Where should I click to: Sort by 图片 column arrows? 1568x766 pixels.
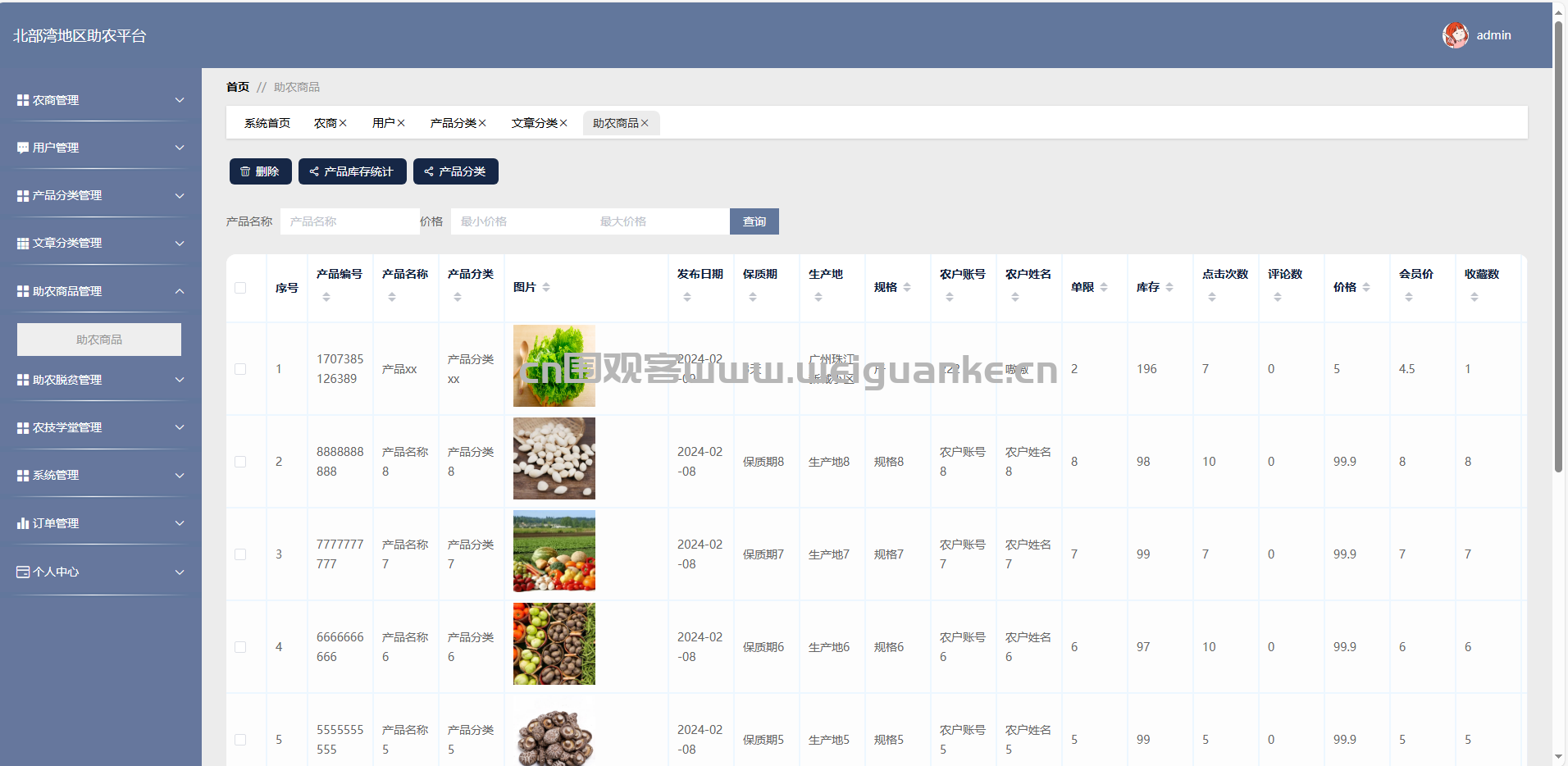pyautogui.click(x=546, y=287)
